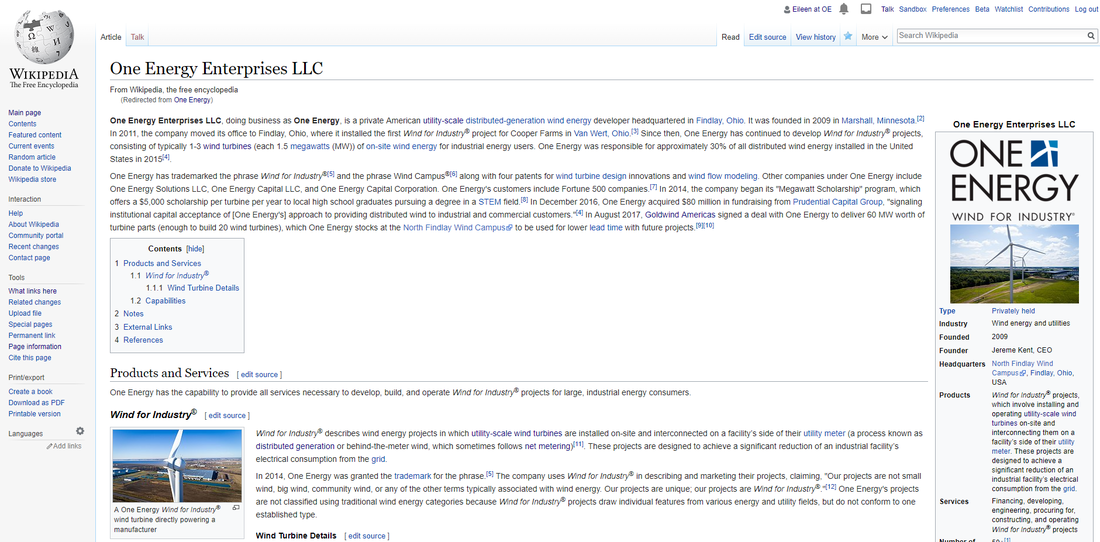Click Download as PDF
The height and width of the screenshot is (542, 1100).
tap(36, 402)
